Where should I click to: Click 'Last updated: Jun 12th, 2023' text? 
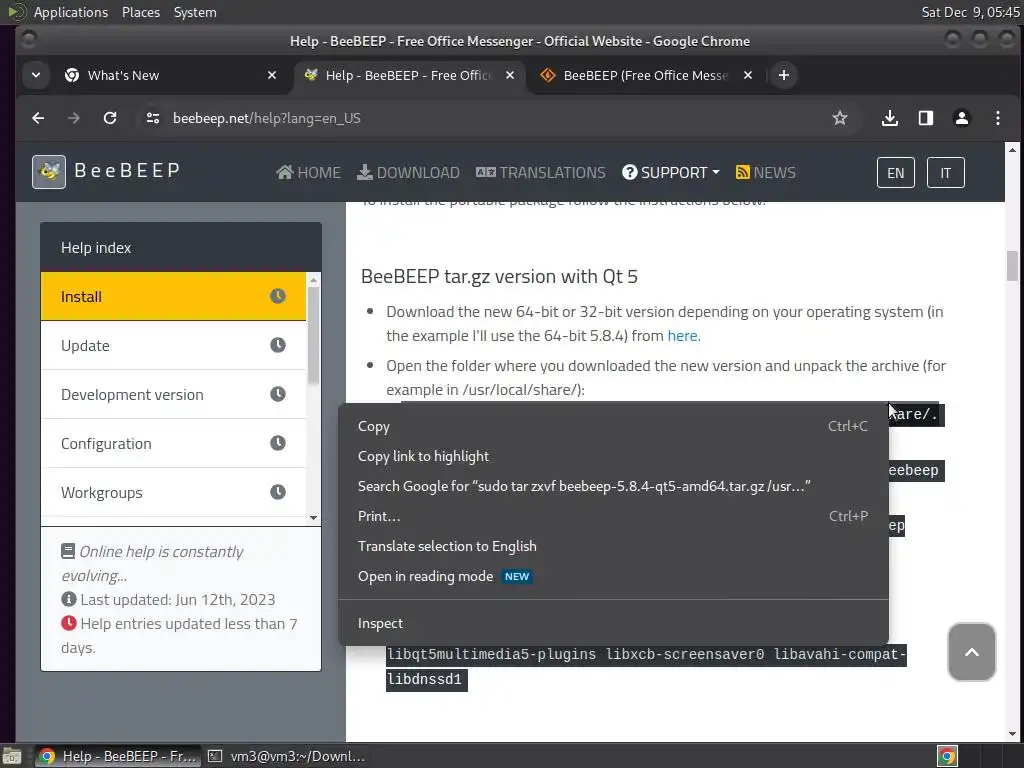pyautogui.click(x=178, y=600)
